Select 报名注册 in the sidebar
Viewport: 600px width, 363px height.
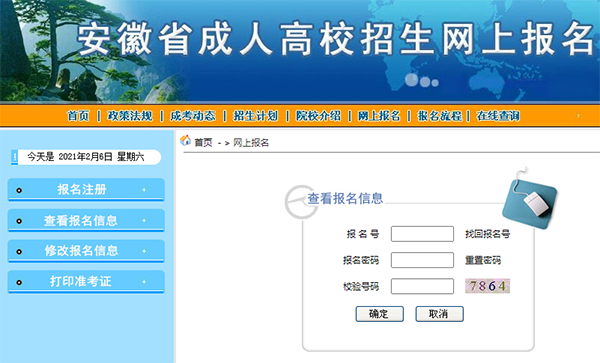(86, 189)
